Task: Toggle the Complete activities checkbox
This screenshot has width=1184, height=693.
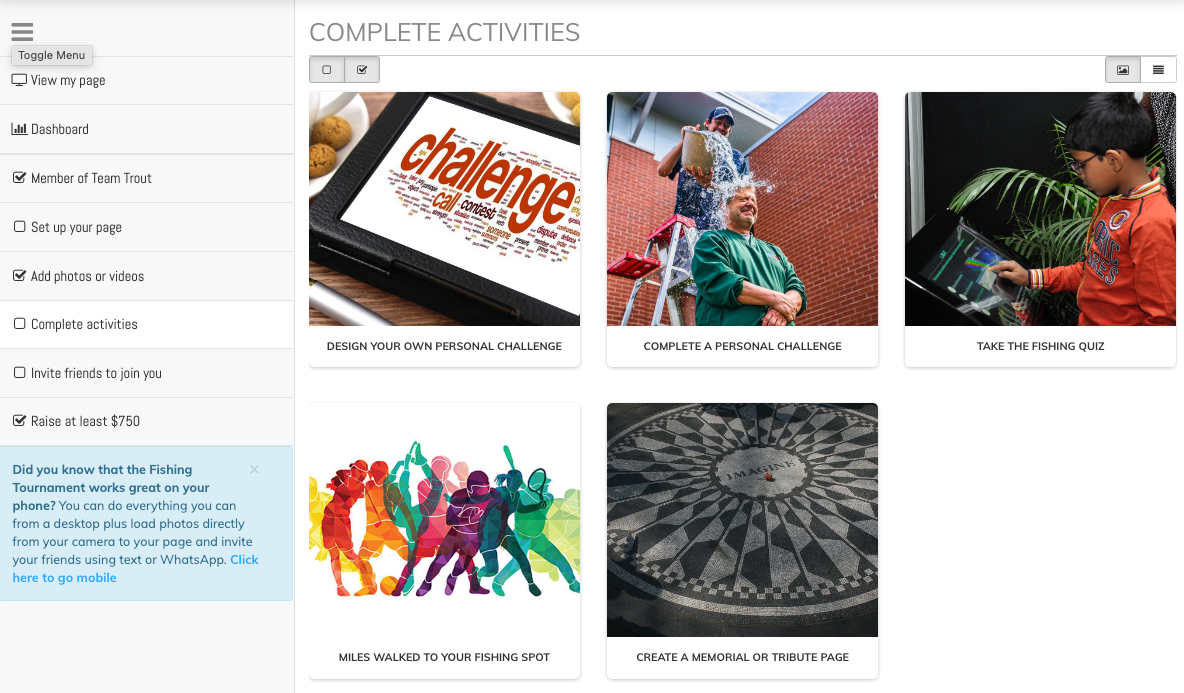Action: [x=20, y=323]
